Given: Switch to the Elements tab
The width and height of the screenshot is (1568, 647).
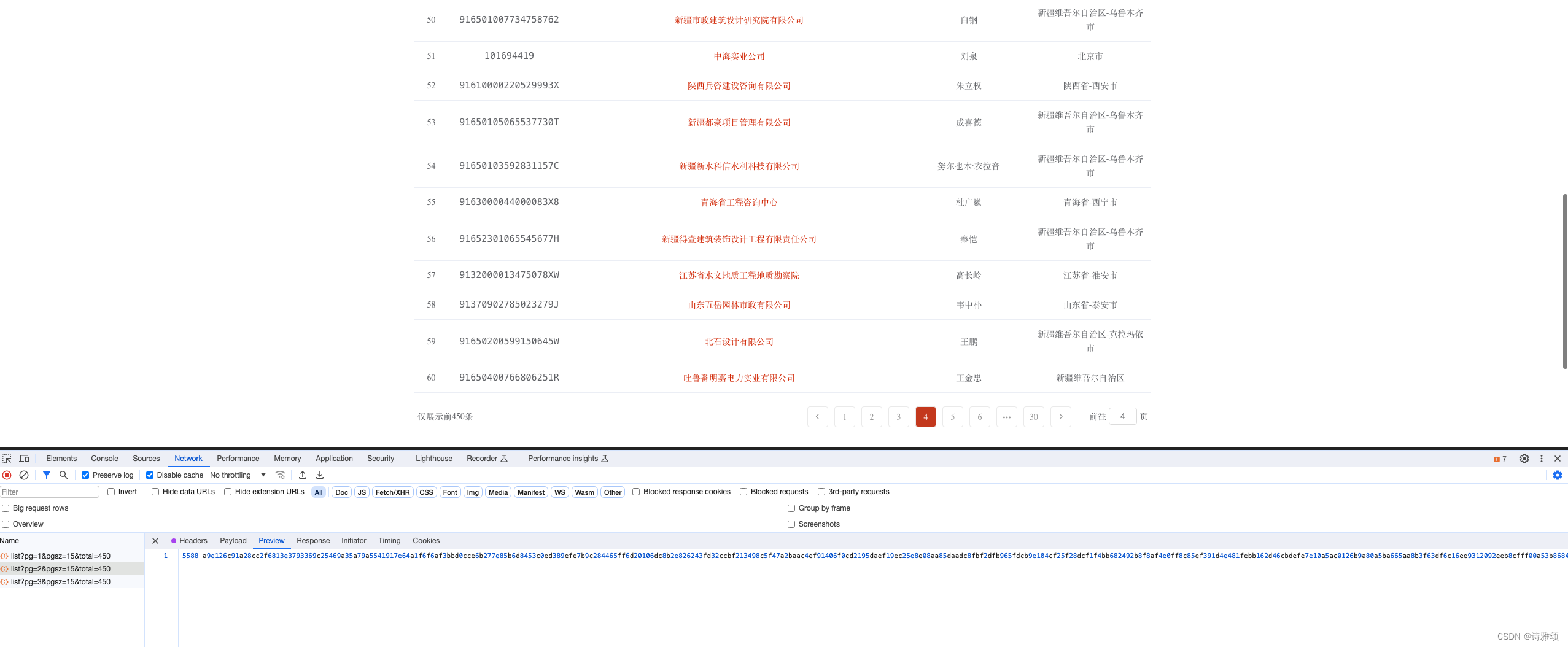Looking at the screenshot, I should pos(61,459).
